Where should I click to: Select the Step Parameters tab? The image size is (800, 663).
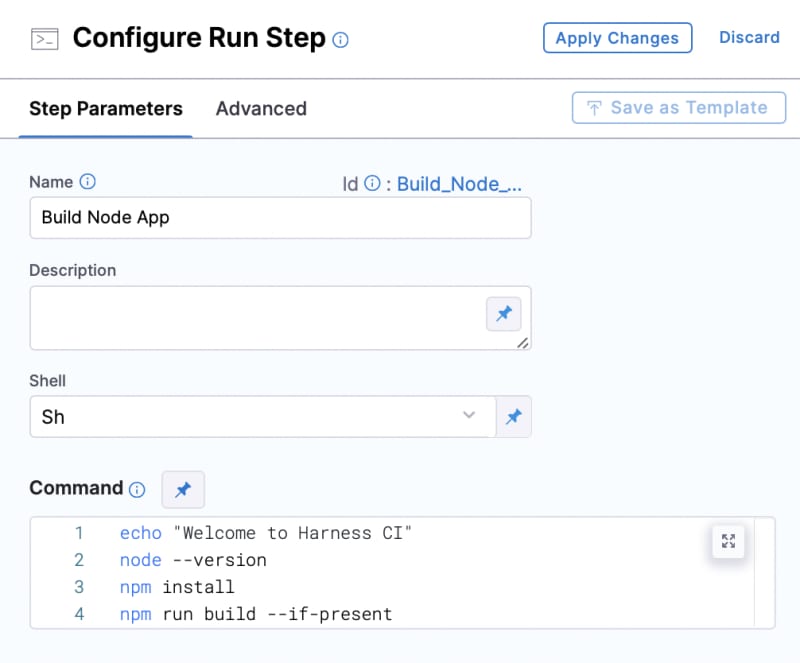point(106,109)
